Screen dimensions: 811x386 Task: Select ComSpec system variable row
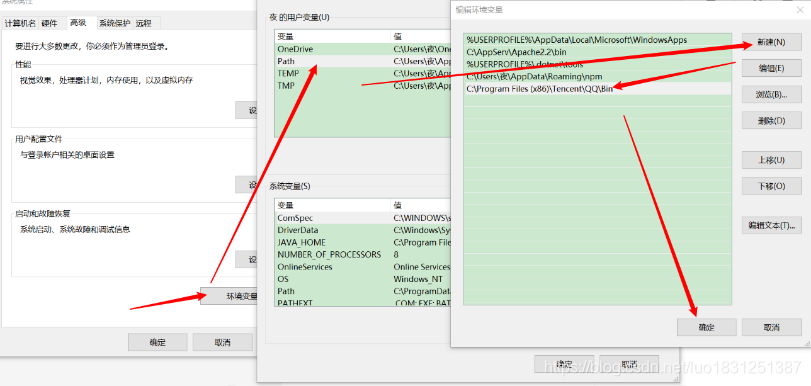tap(364, 218)
